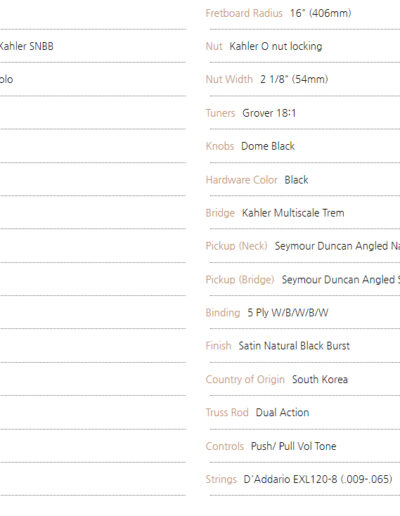Select the Nut label text

click(214, 46)
